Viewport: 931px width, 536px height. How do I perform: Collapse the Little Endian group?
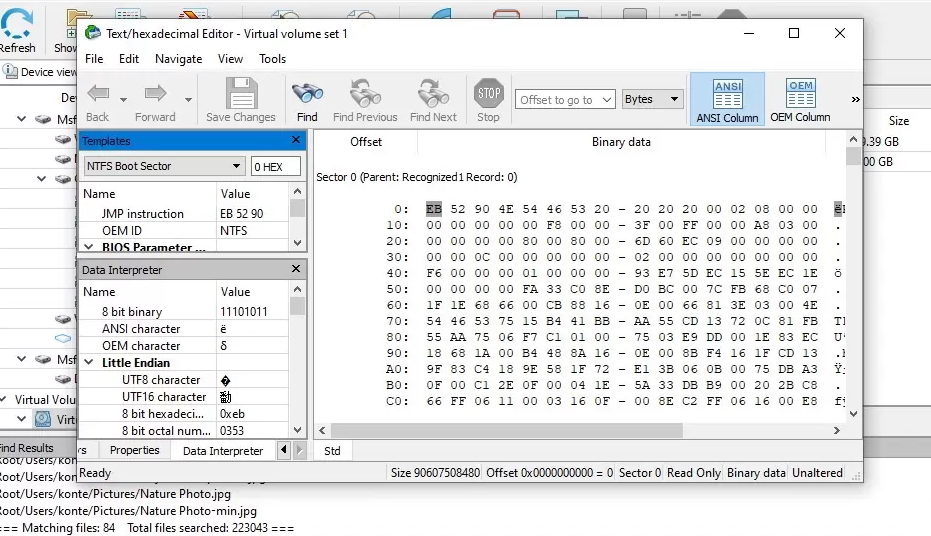[88, 362]
